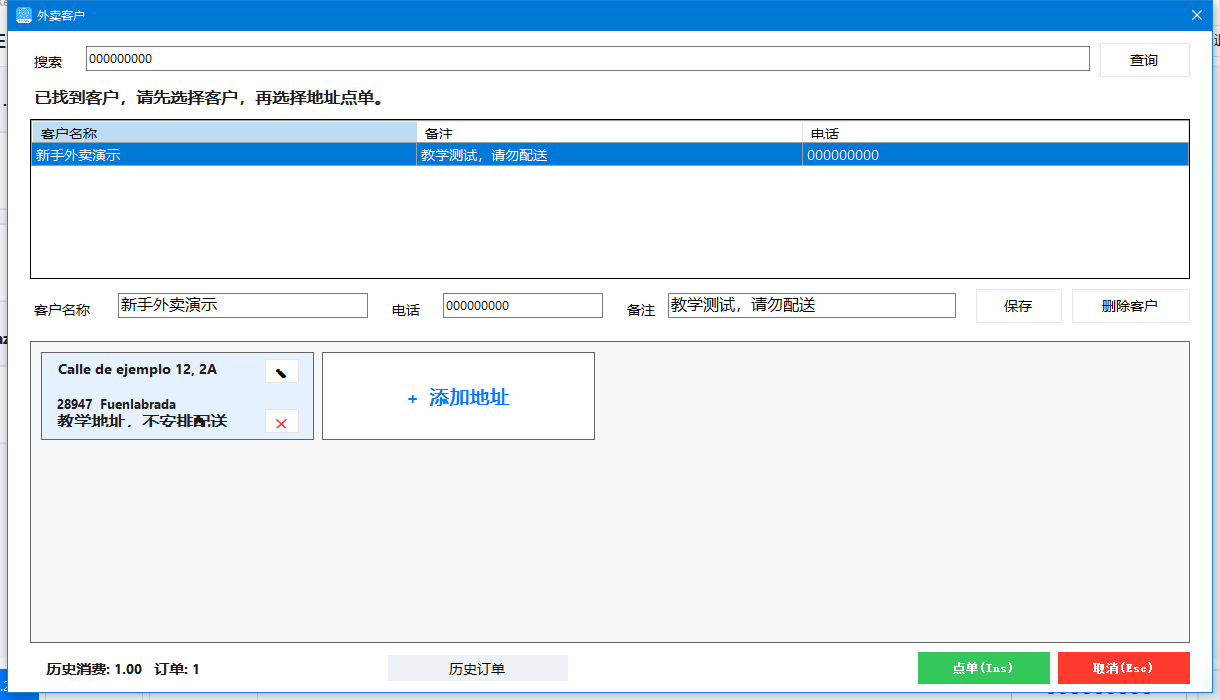Screen dimensions: 1220x700
Task: Click the 备注 remark input field
Action: 811,306
